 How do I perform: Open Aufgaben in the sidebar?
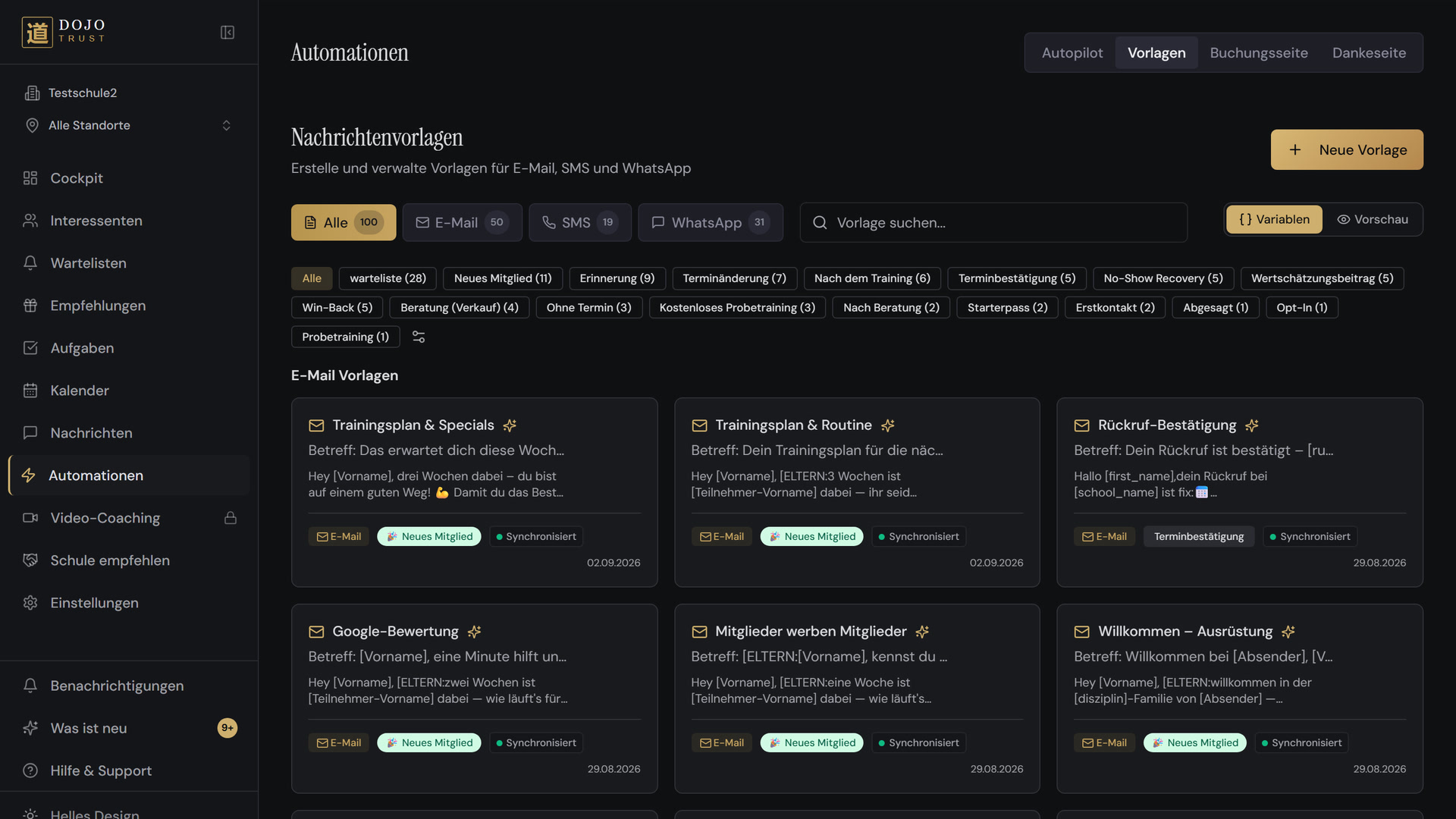click(x=129, y=348)
